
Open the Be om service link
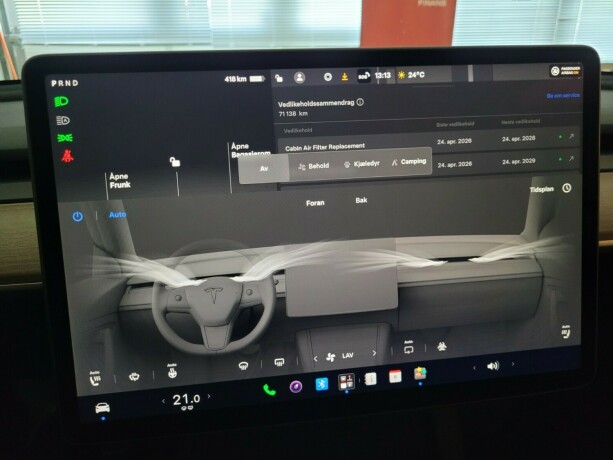coord(563,95)
